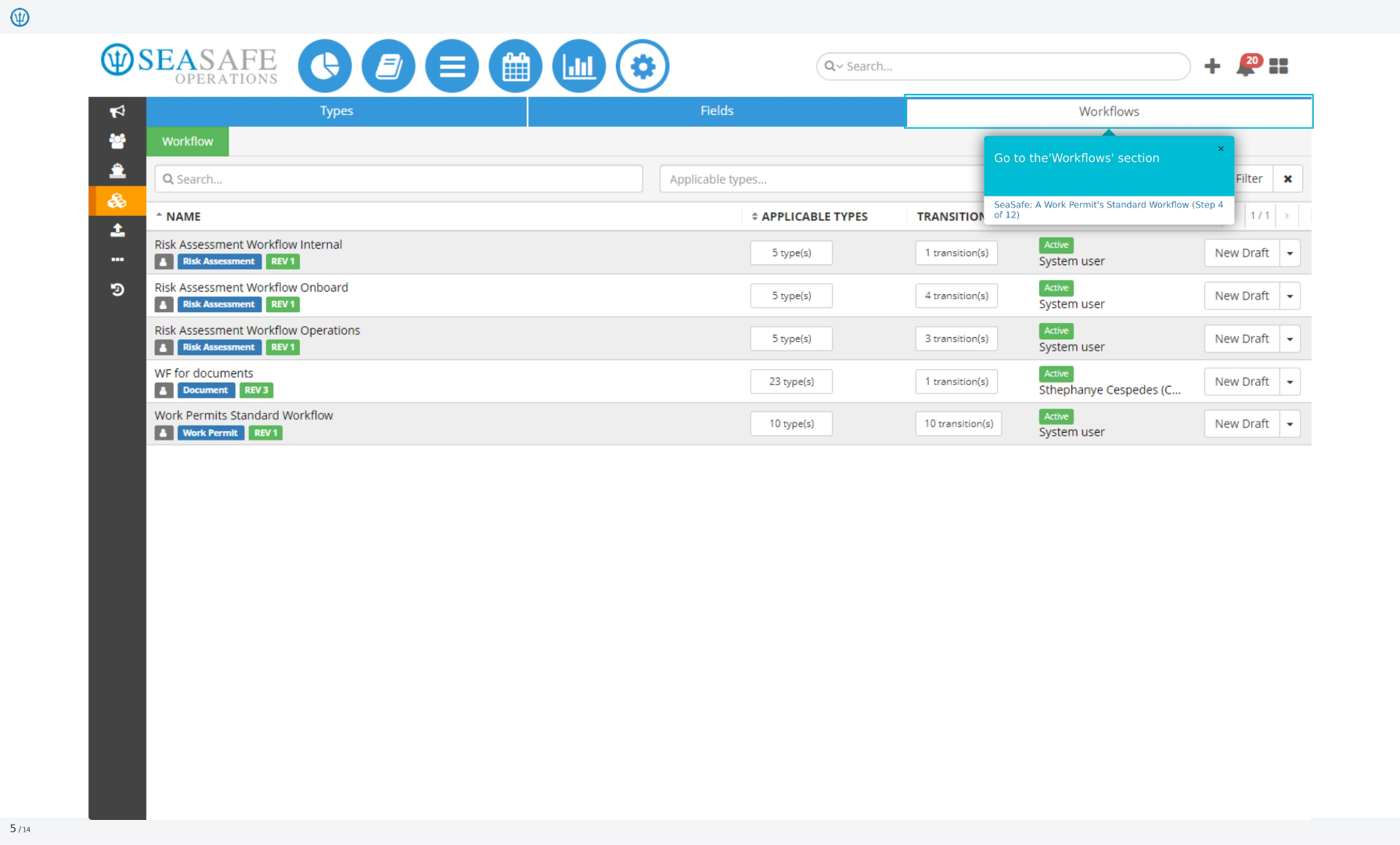Click the SeaSafe Work Permit tour link in tooltip
The image size is (1400, 845).
(1108, 210)
